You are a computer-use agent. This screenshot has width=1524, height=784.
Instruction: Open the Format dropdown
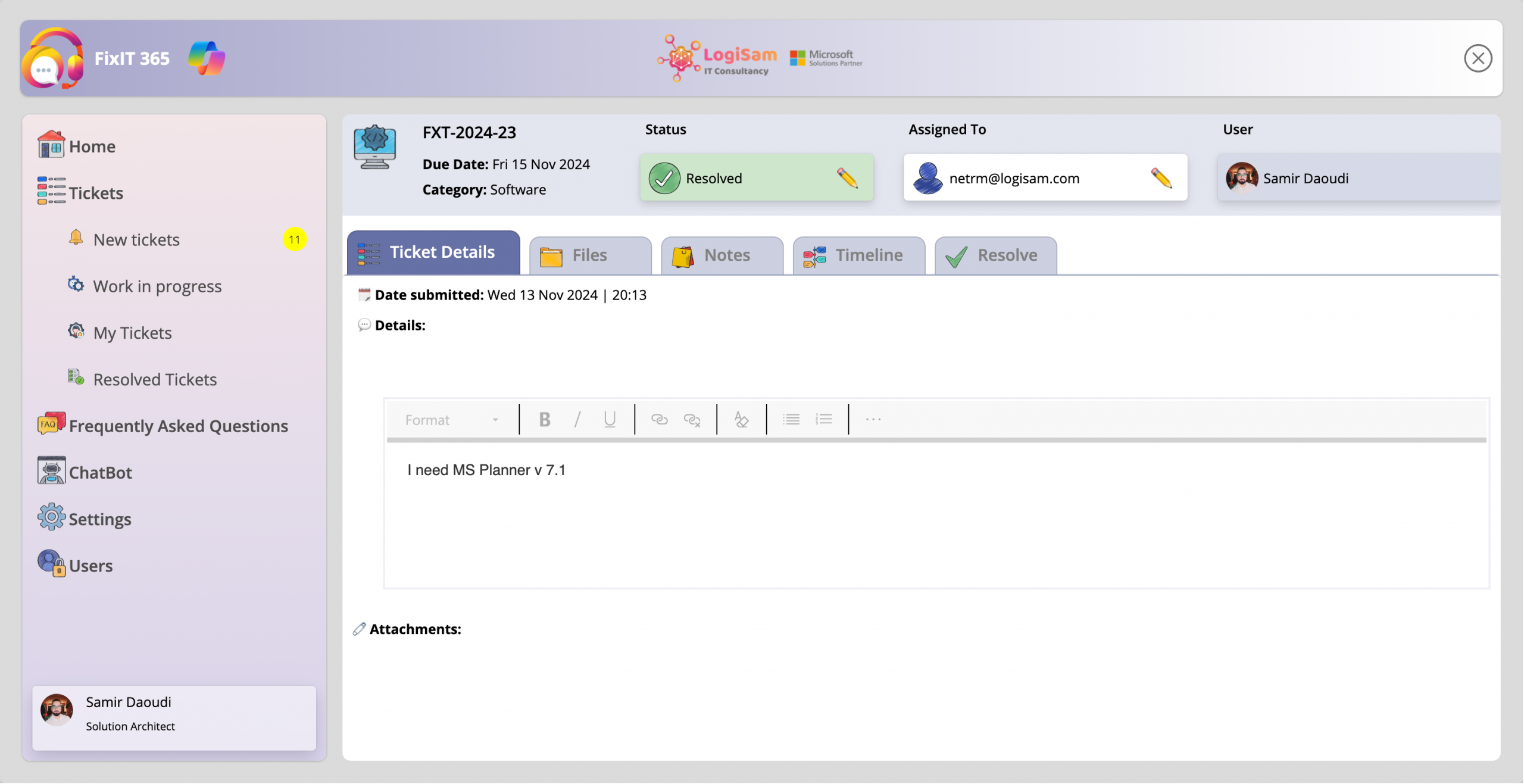(451, 420)
